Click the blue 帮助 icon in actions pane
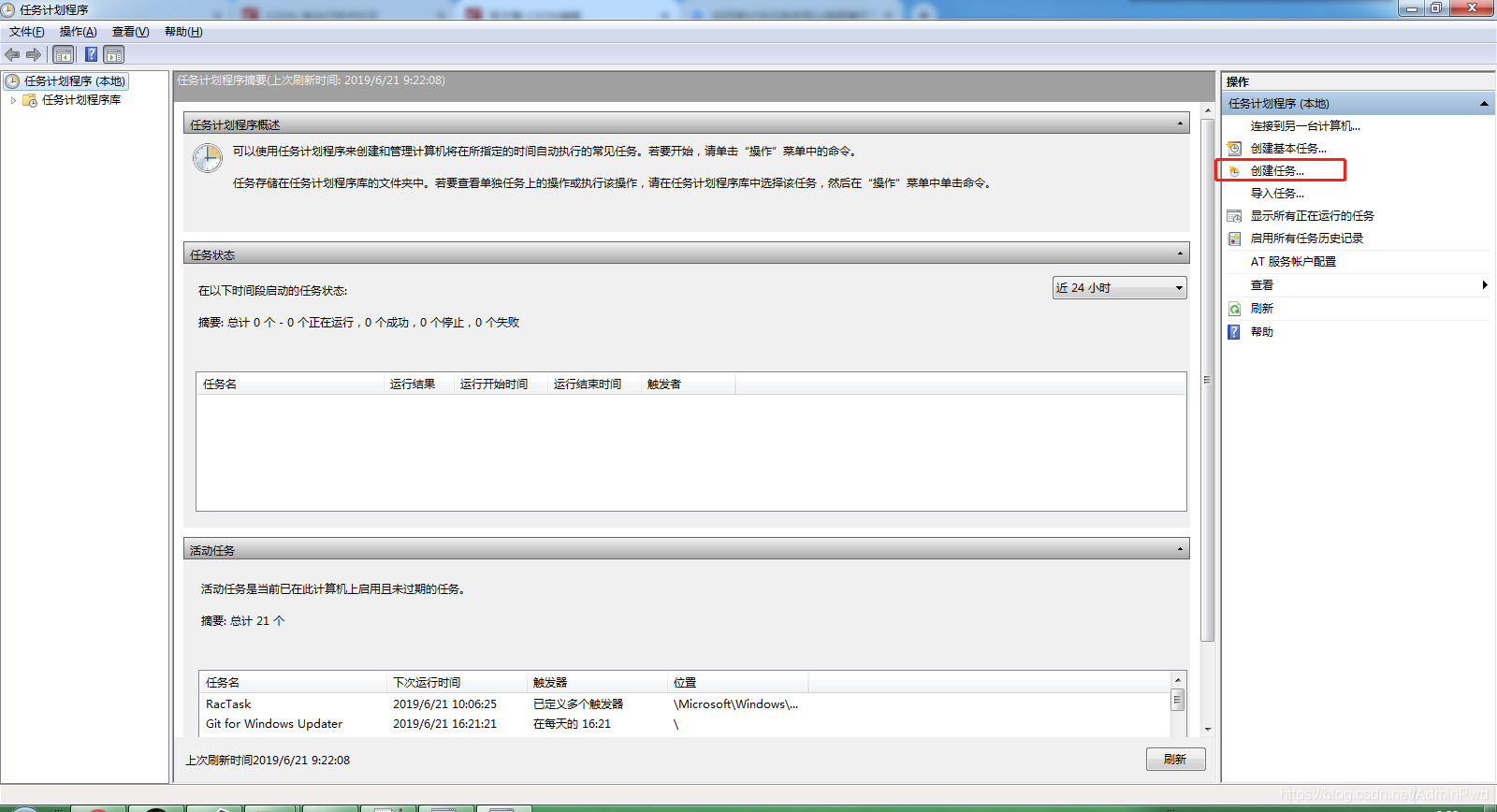1497x812 pixels. pyautogui.click(x=1234, y=332)
